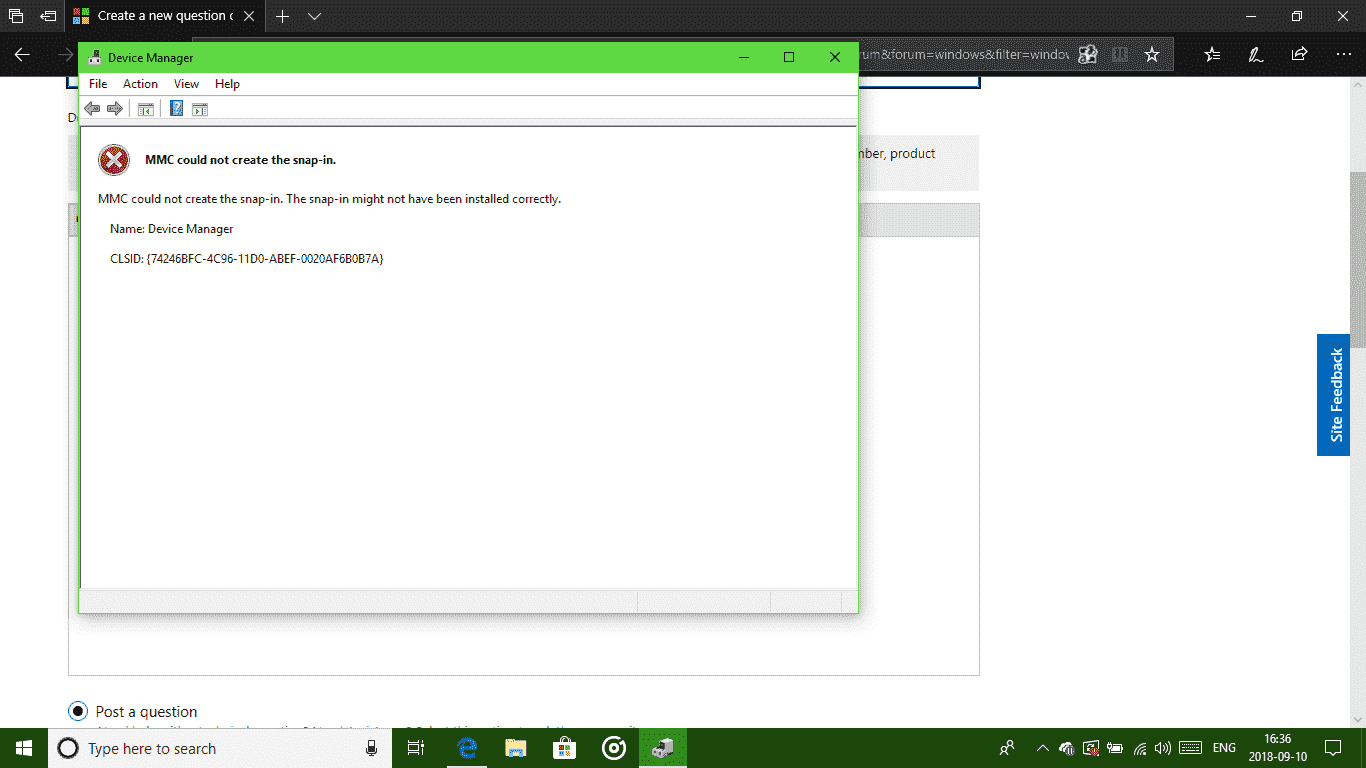Open a new tab in Edge
The width and height of the screenshot is (1366, 768).
pos(283,16)
